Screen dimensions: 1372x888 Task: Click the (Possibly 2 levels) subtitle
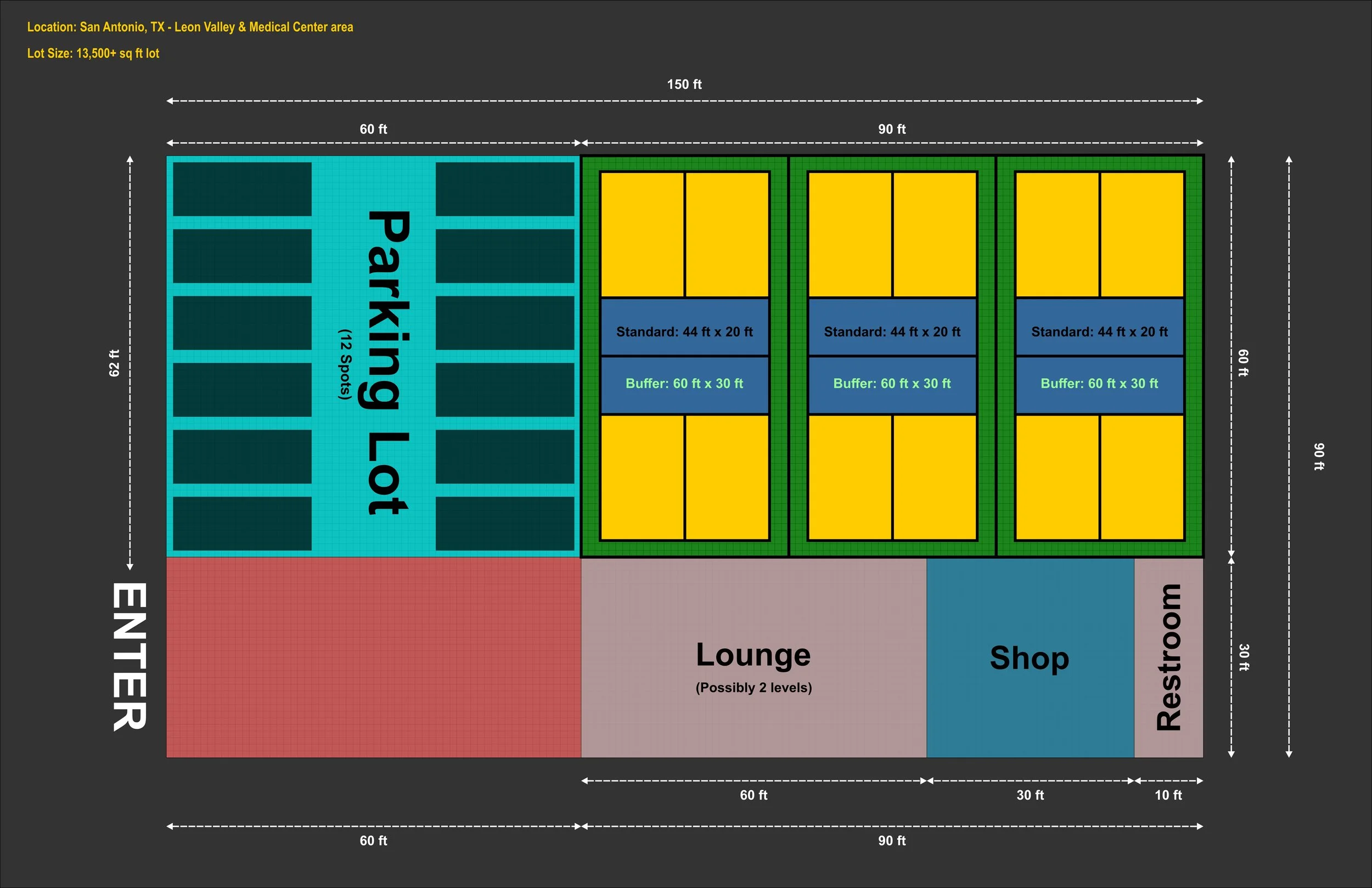coord(754,688)
